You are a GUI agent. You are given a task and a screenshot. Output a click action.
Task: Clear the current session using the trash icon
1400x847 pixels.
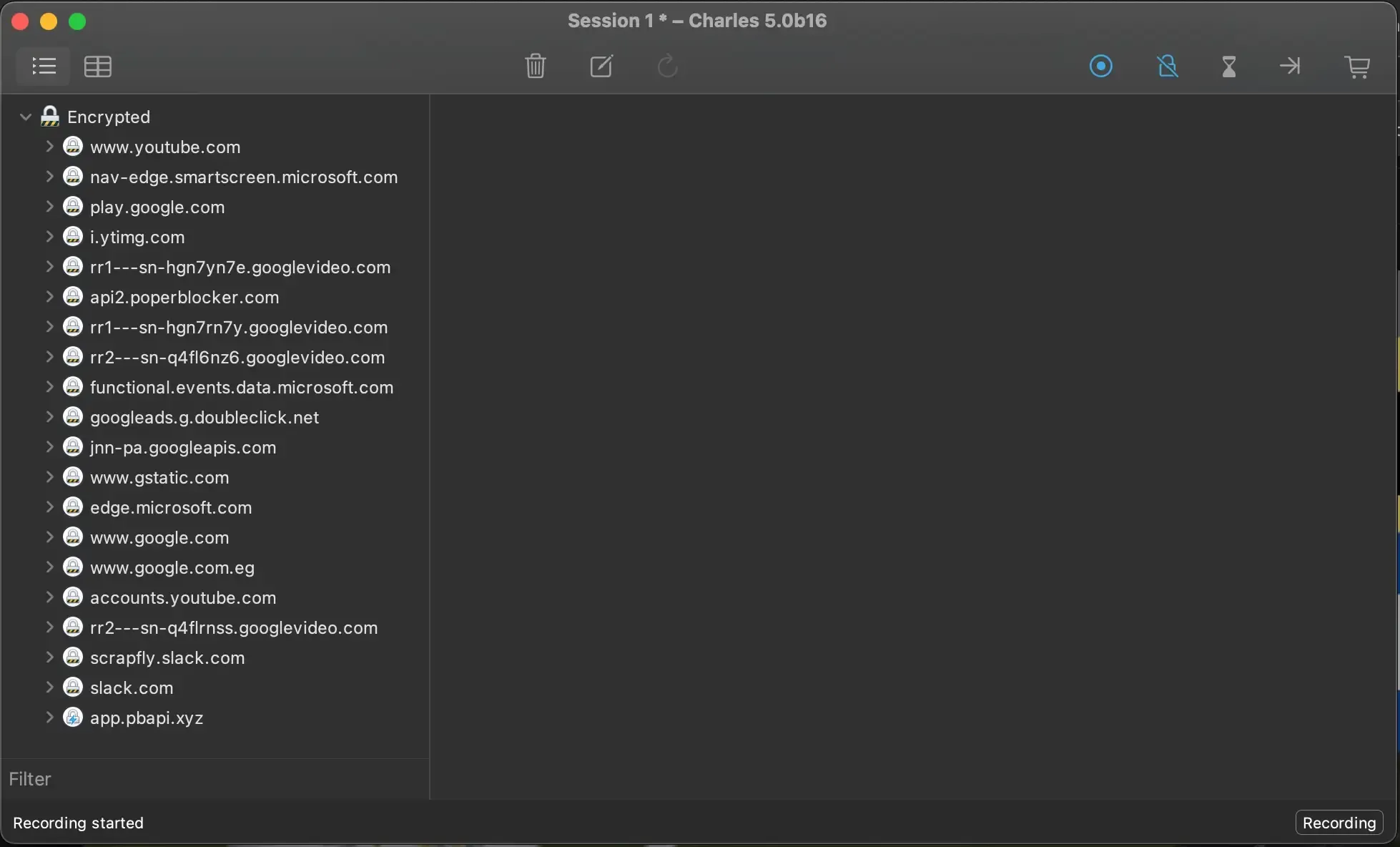point(535,67)
